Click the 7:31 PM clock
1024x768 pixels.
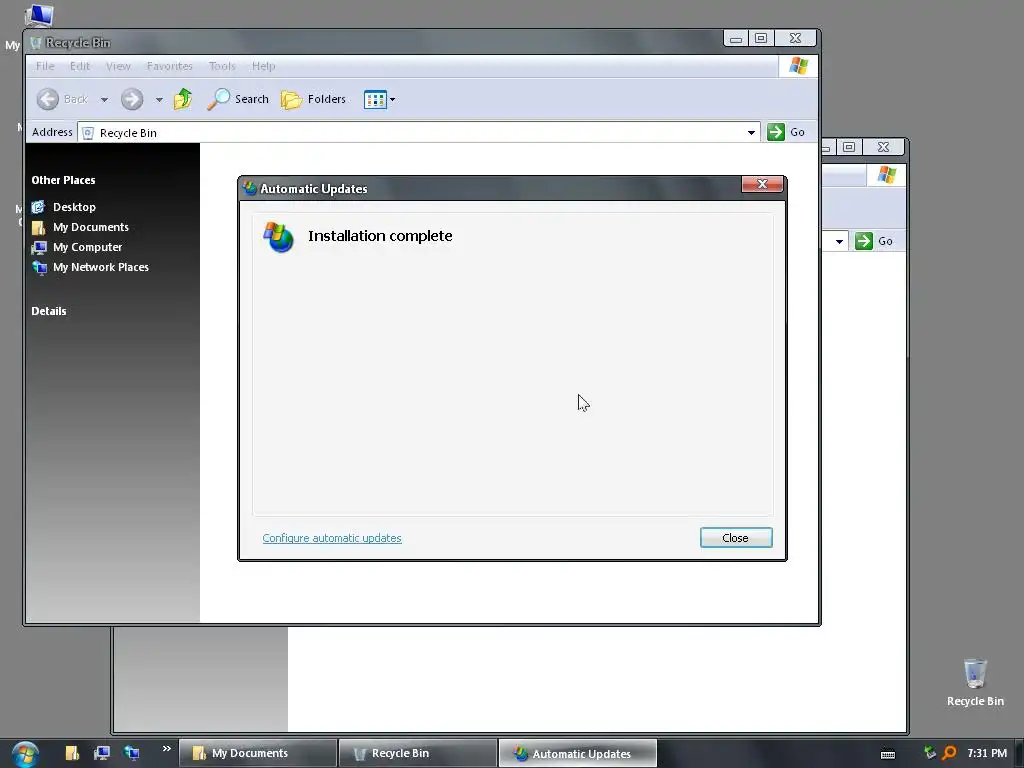coord(987,753)
